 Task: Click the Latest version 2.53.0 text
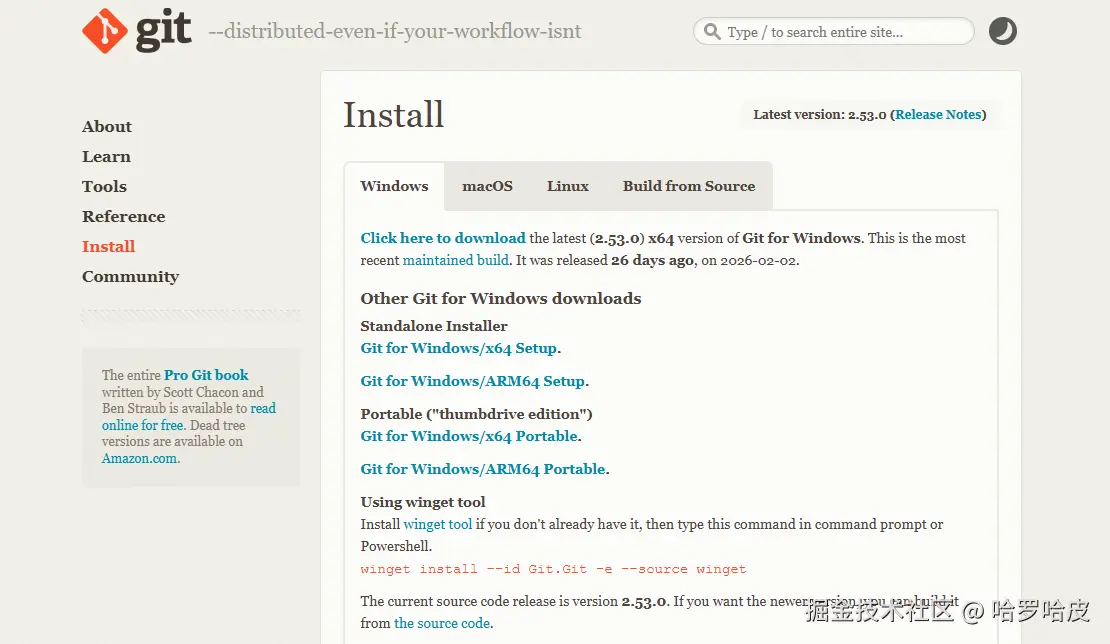coord(820,115)
